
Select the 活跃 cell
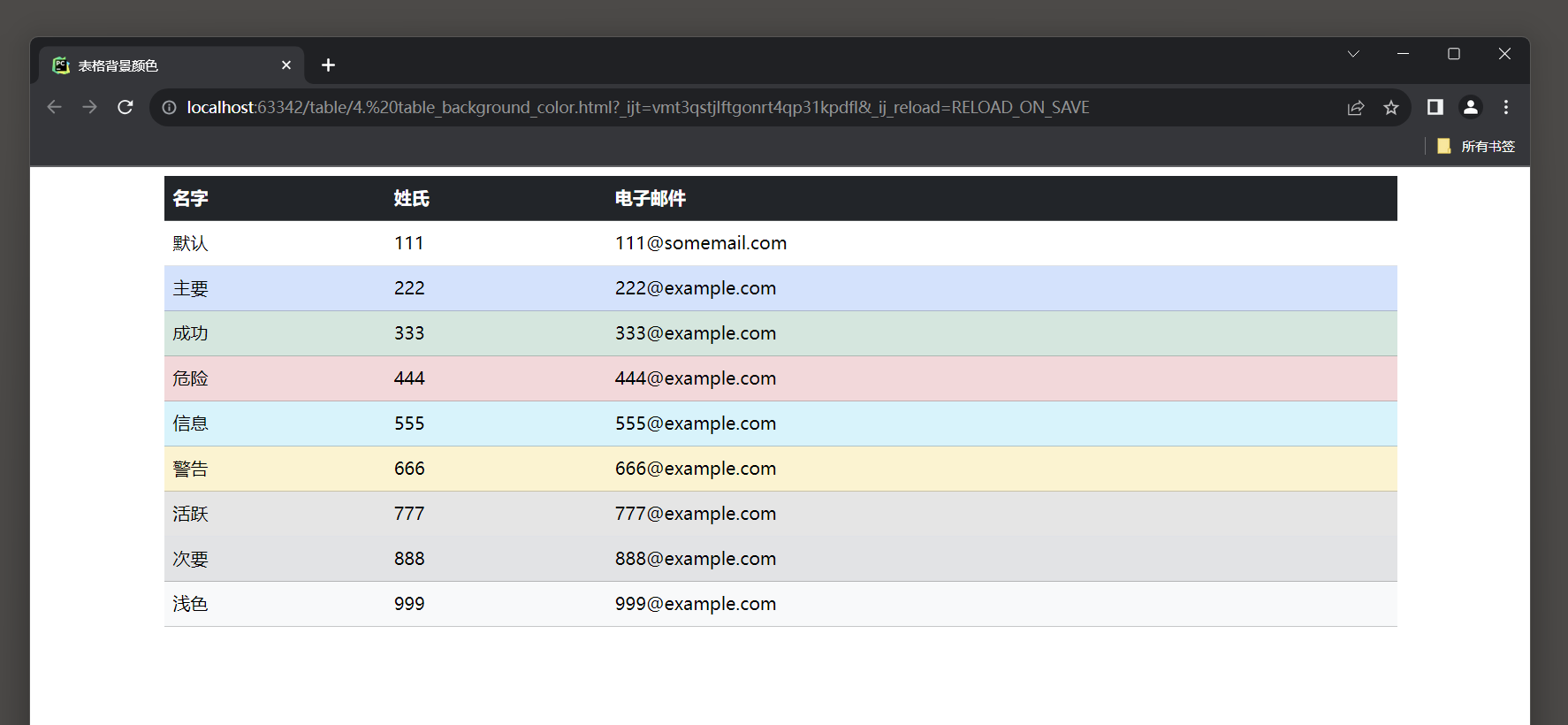click(275, 514)
